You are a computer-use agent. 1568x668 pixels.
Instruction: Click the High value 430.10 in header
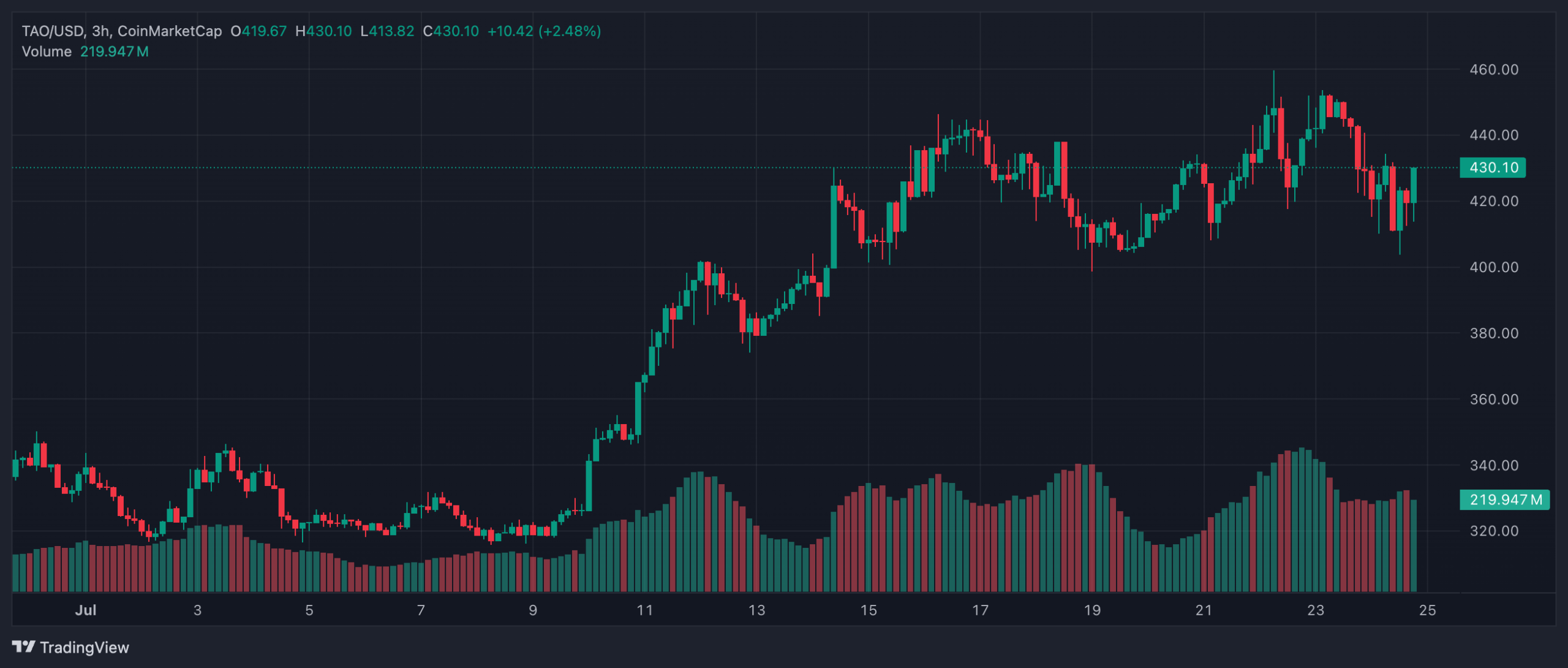pyautogui.click(x=329, y=31)
